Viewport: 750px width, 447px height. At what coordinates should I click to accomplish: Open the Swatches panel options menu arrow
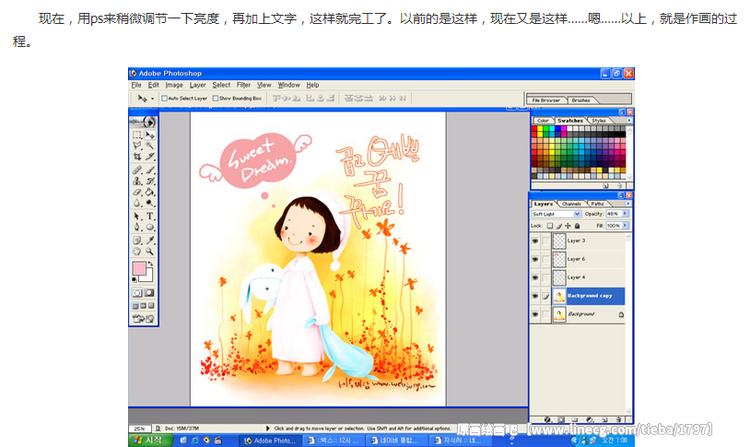[x=629, y=120]
